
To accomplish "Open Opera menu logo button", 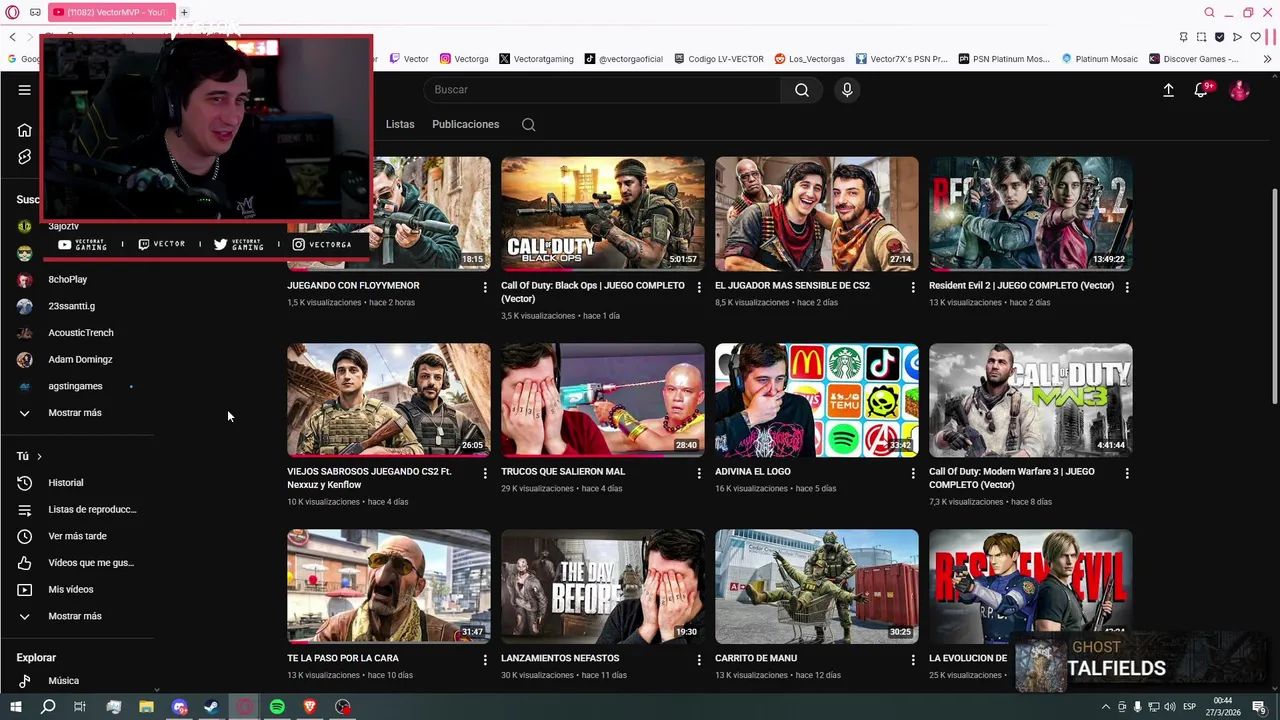I will point(12,12).
